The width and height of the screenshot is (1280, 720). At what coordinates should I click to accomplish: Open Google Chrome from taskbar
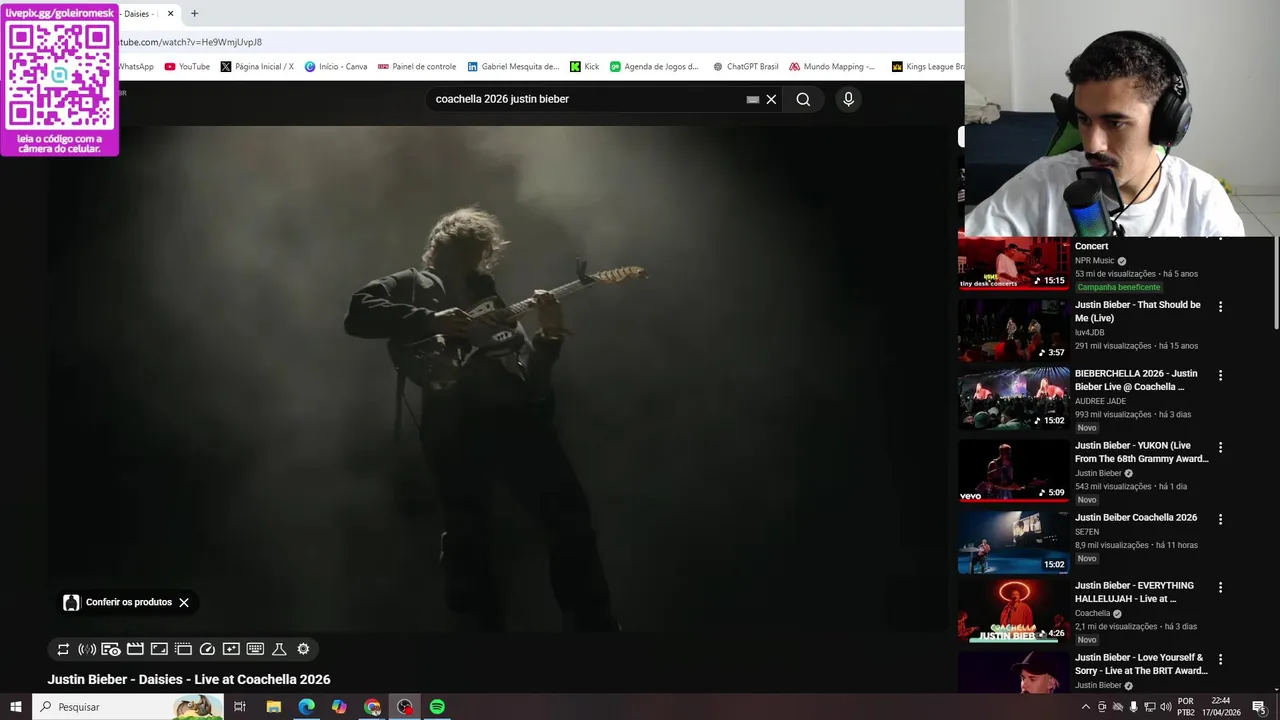click(x=372, y=707)
